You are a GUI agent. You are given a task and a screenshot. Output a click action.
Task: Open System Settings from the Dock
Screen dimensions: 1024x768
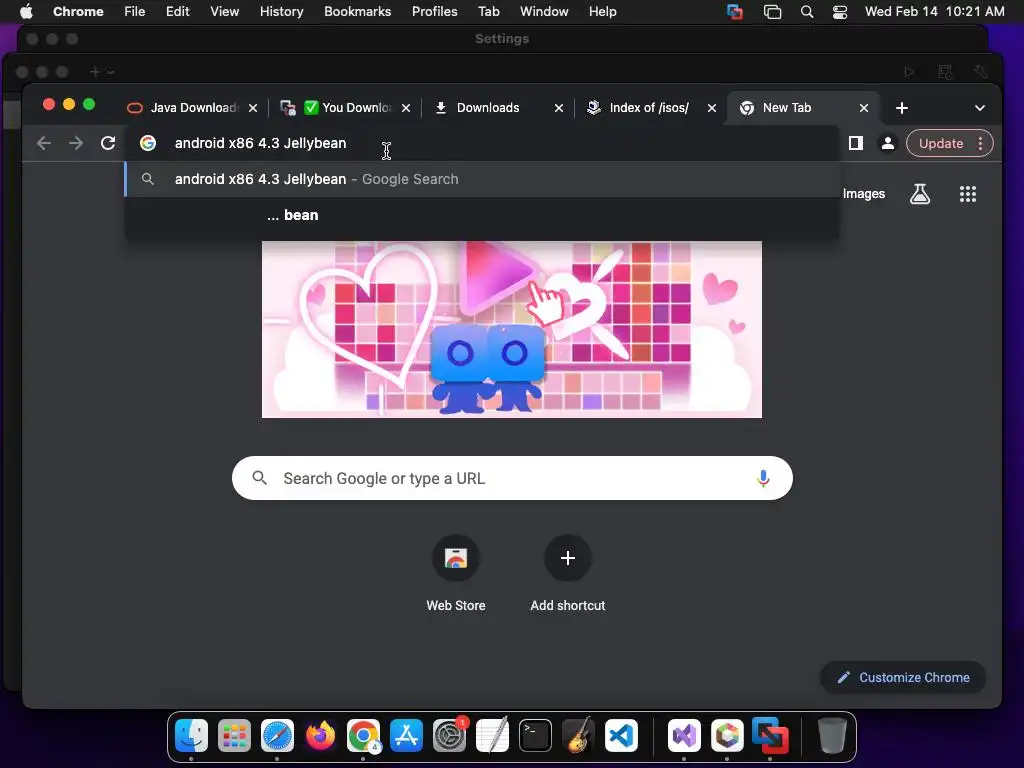click(449, 735)
